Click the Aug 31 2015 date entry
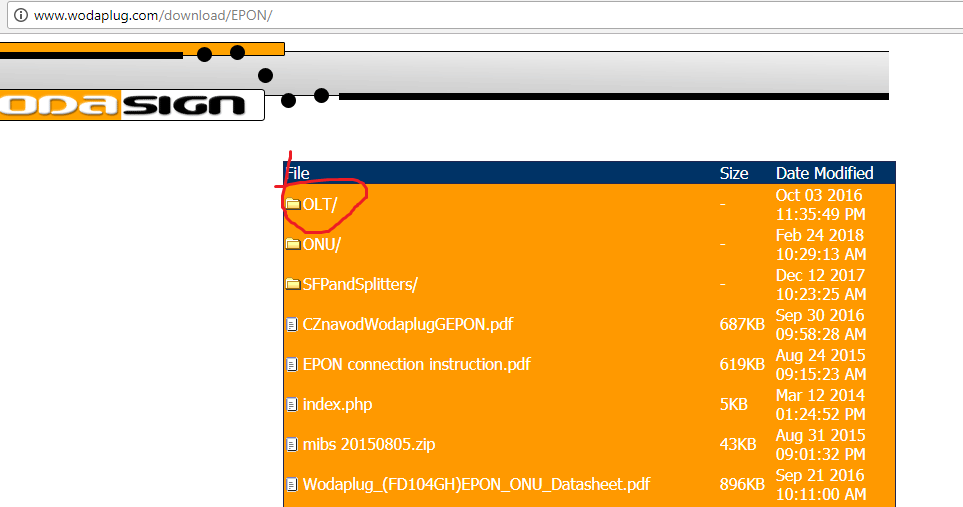Image resolution: width=963 pixels, height=507 pixels. point(821,444)
